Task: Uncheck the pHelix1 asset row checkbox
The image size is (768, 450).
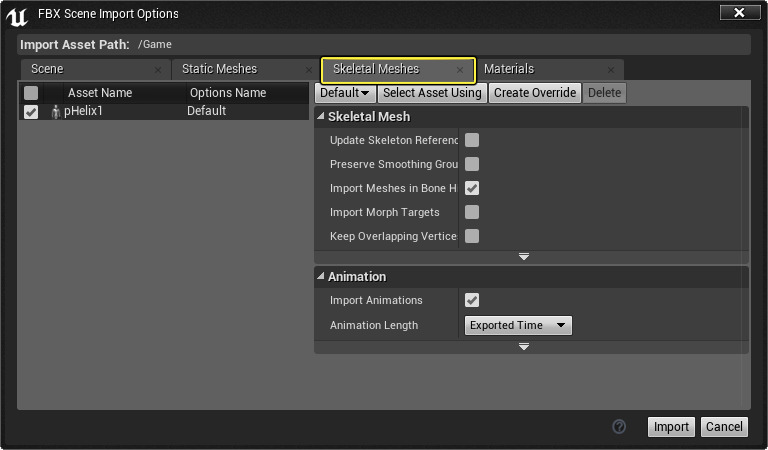Action: tap(31, 112)
